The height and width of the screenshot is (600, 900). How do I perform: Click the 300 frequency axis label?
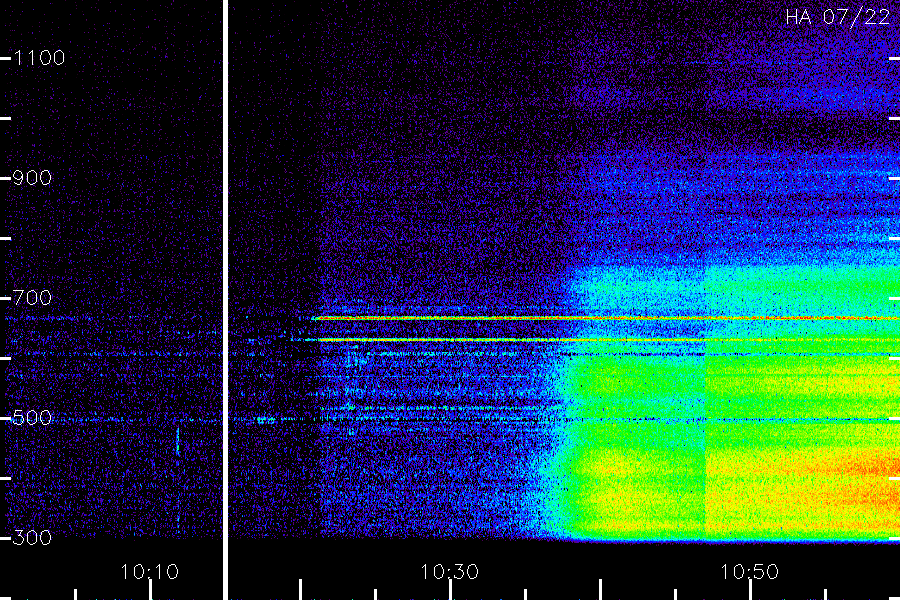pyautogui.click(x=32, y=538)
